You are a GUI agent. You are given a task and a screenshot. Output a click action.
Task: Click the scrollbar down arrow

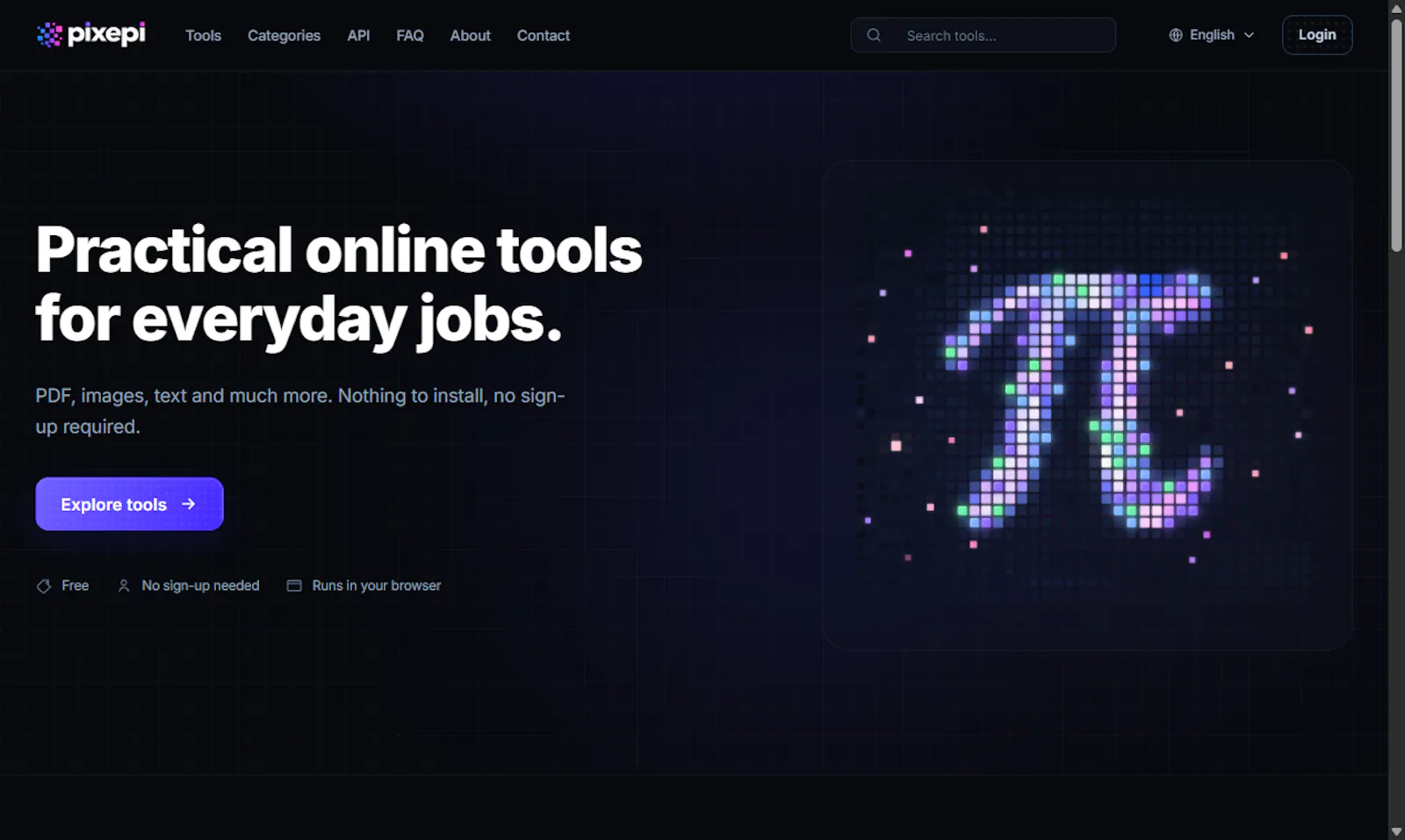pos(1396,831)
